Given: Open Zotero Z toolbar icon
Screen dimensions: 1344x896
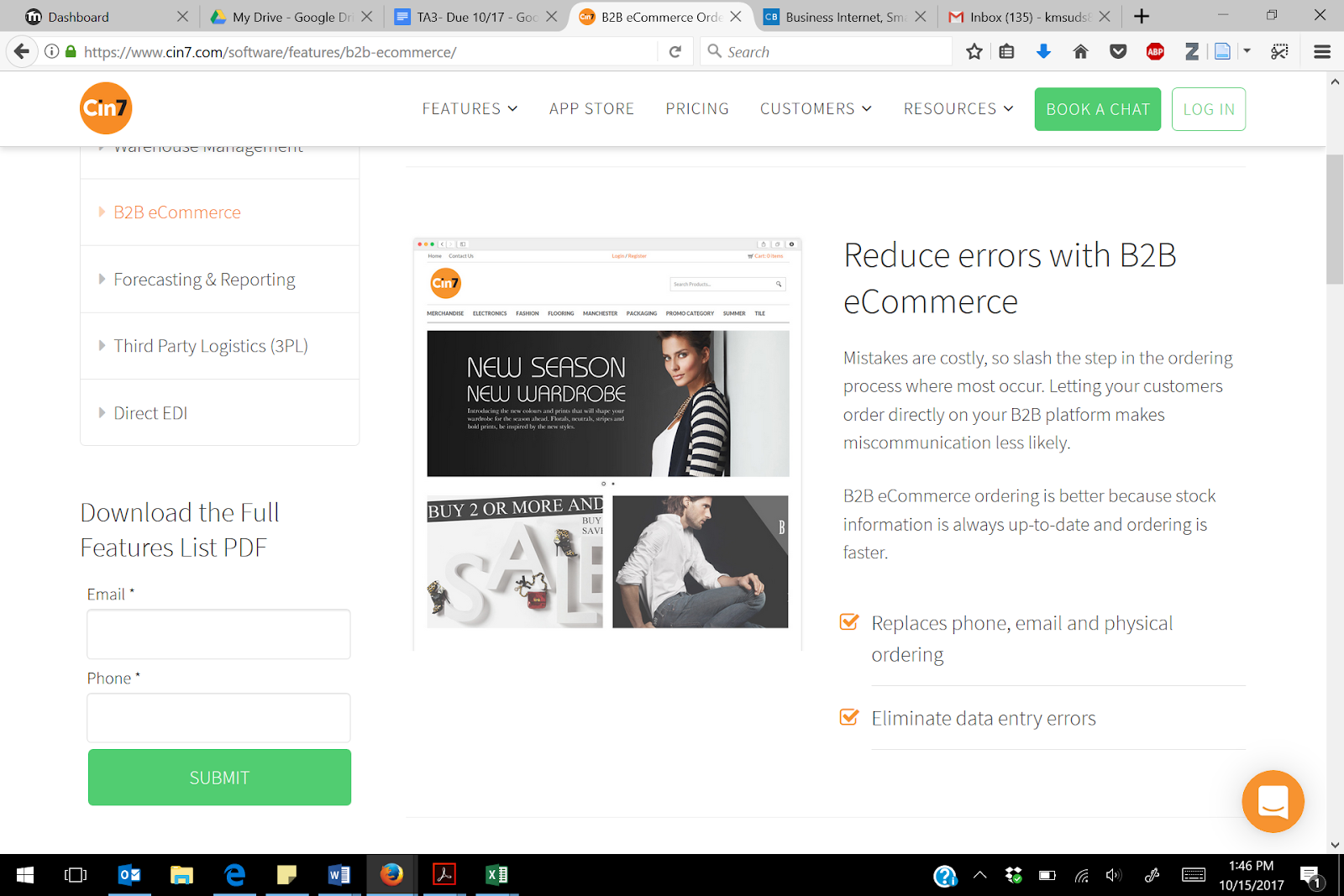Looking at the screenshot, I should click(1191, 52).
